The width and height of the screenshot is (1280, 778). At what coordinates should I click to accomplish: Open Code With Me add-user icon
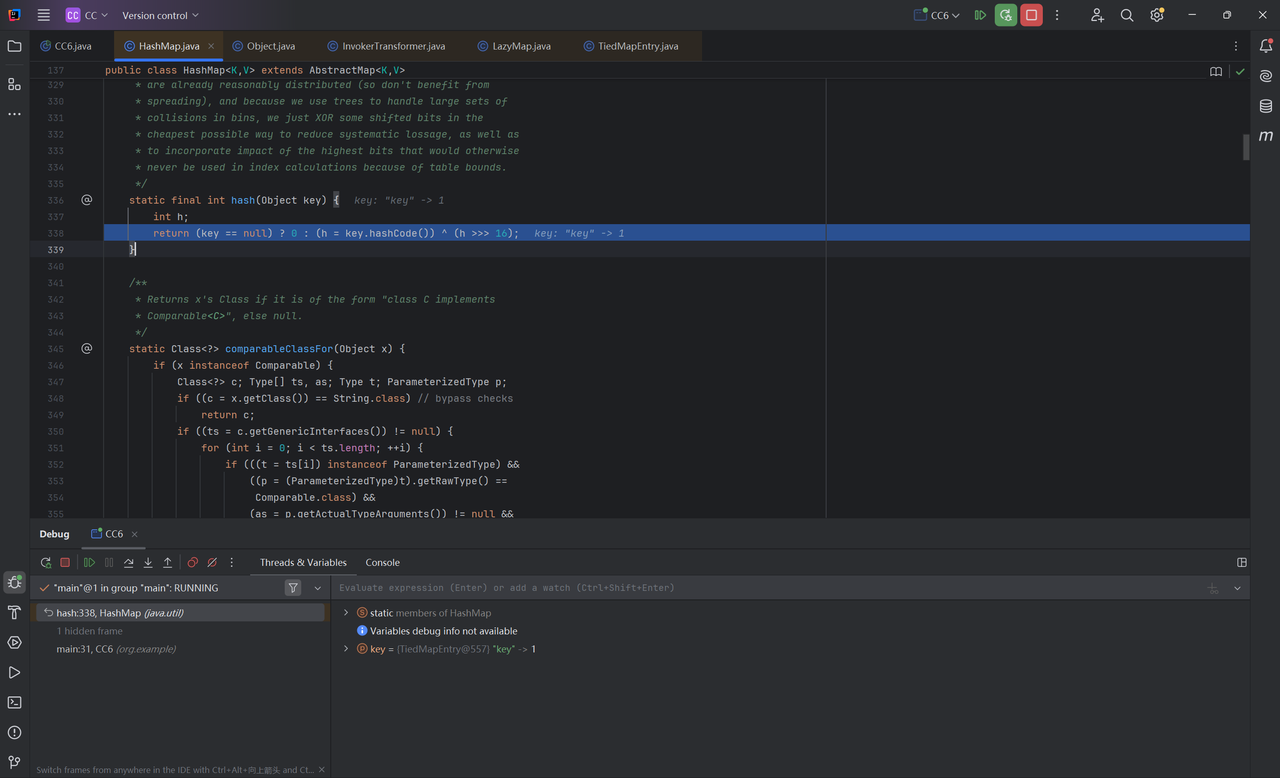1097,15
